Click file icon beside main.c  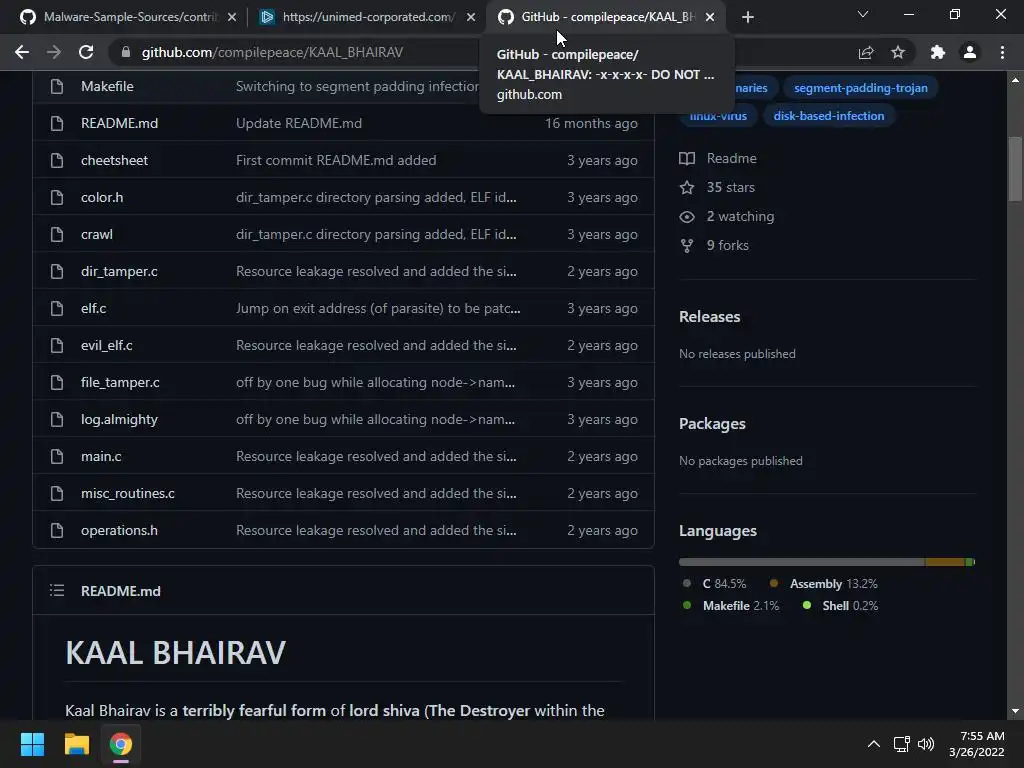pos(57,456)
